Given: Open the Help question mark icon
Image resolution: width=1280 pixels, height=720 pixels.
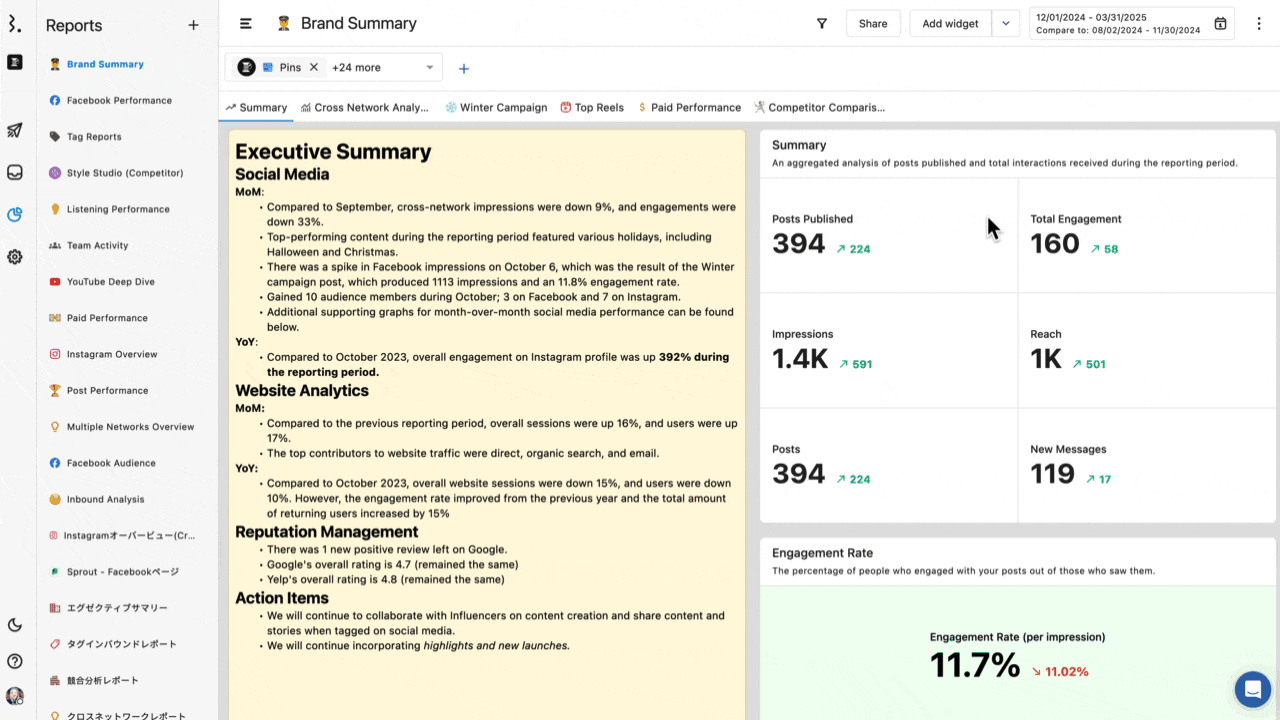Looking at the screenshot, I should tap(15, 661).
